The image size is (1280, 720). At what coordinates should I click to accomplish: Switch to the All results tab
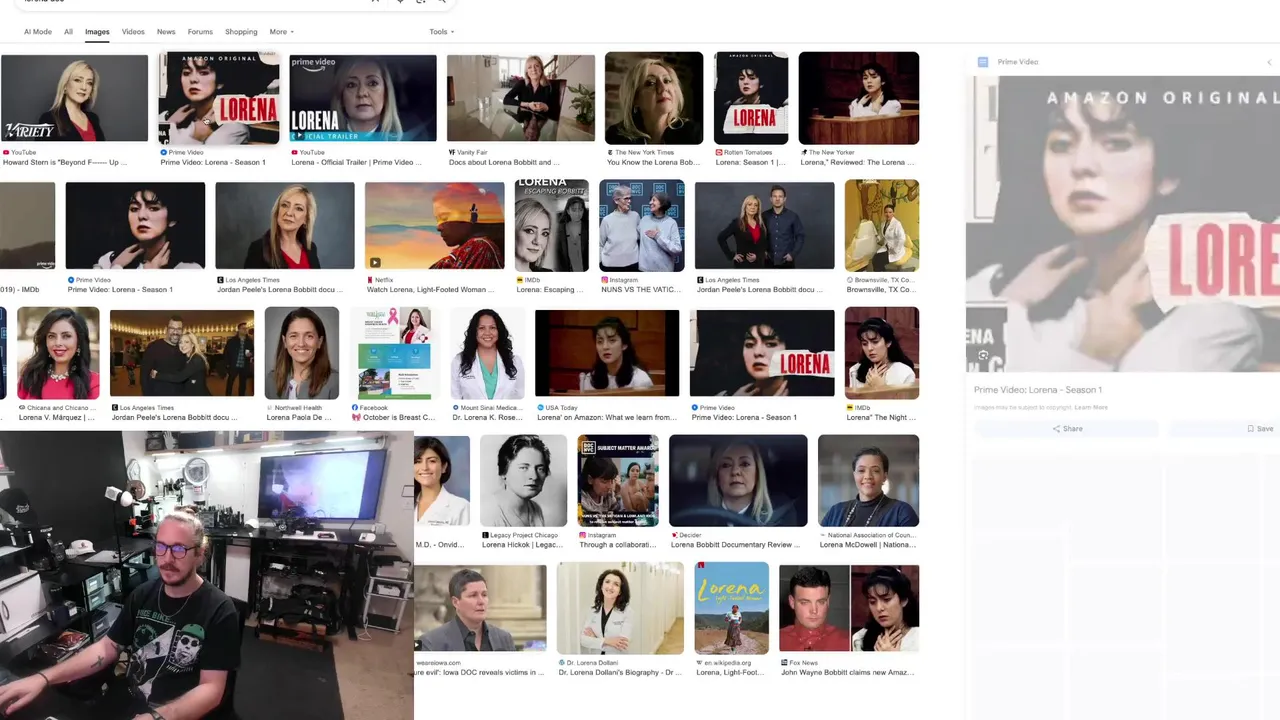[68, 32]
